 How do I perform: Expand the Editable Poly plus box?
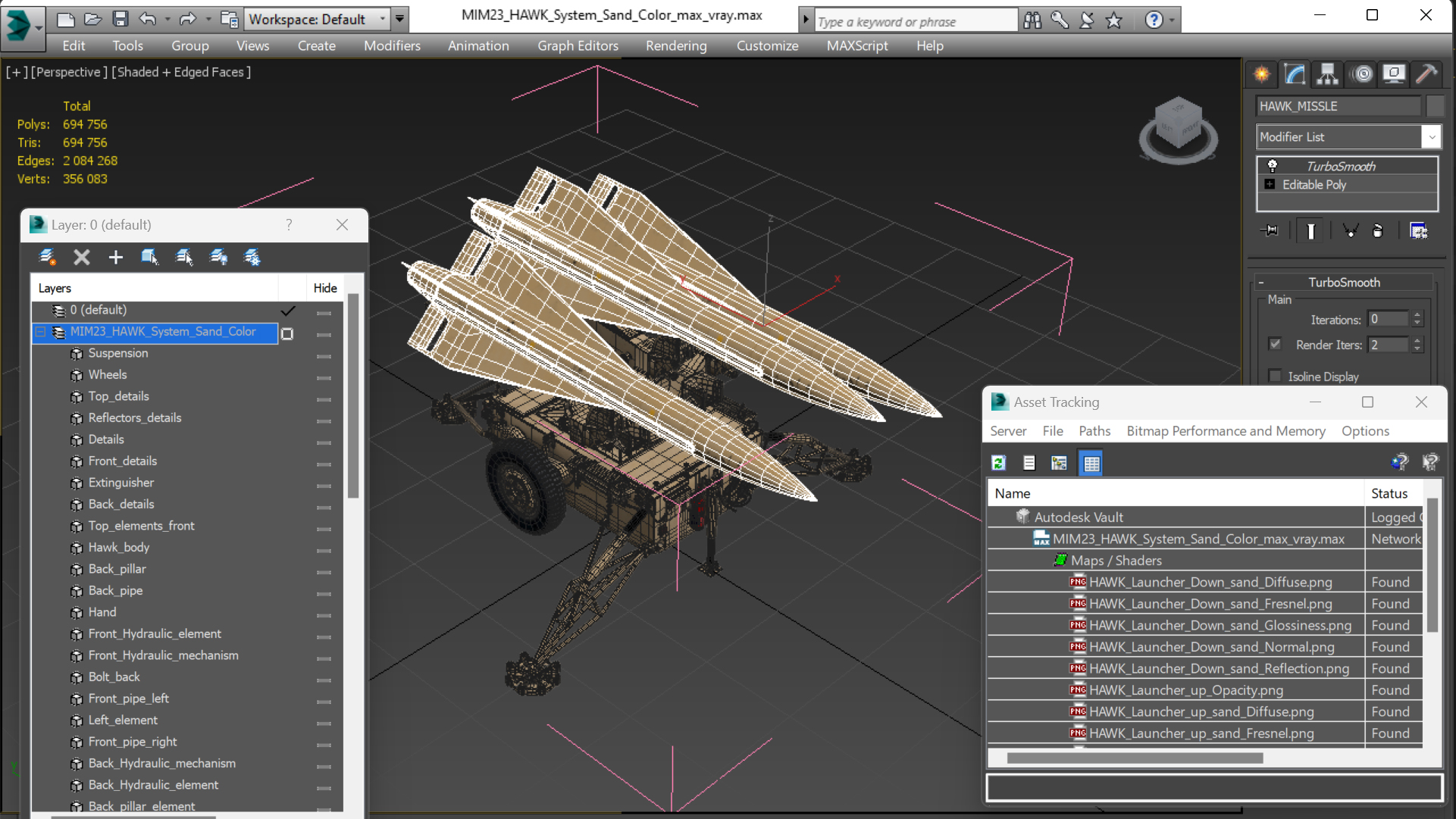point(1270,184)
